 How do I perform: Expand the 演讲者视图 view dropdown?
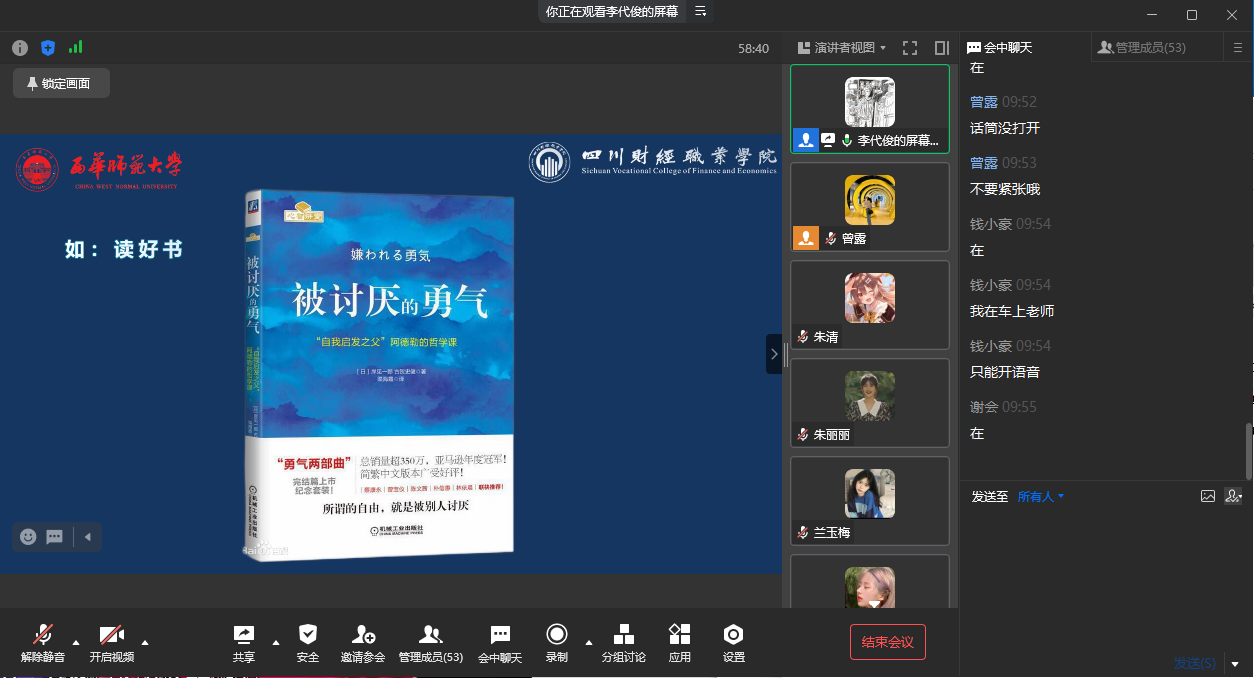(842, 48)
